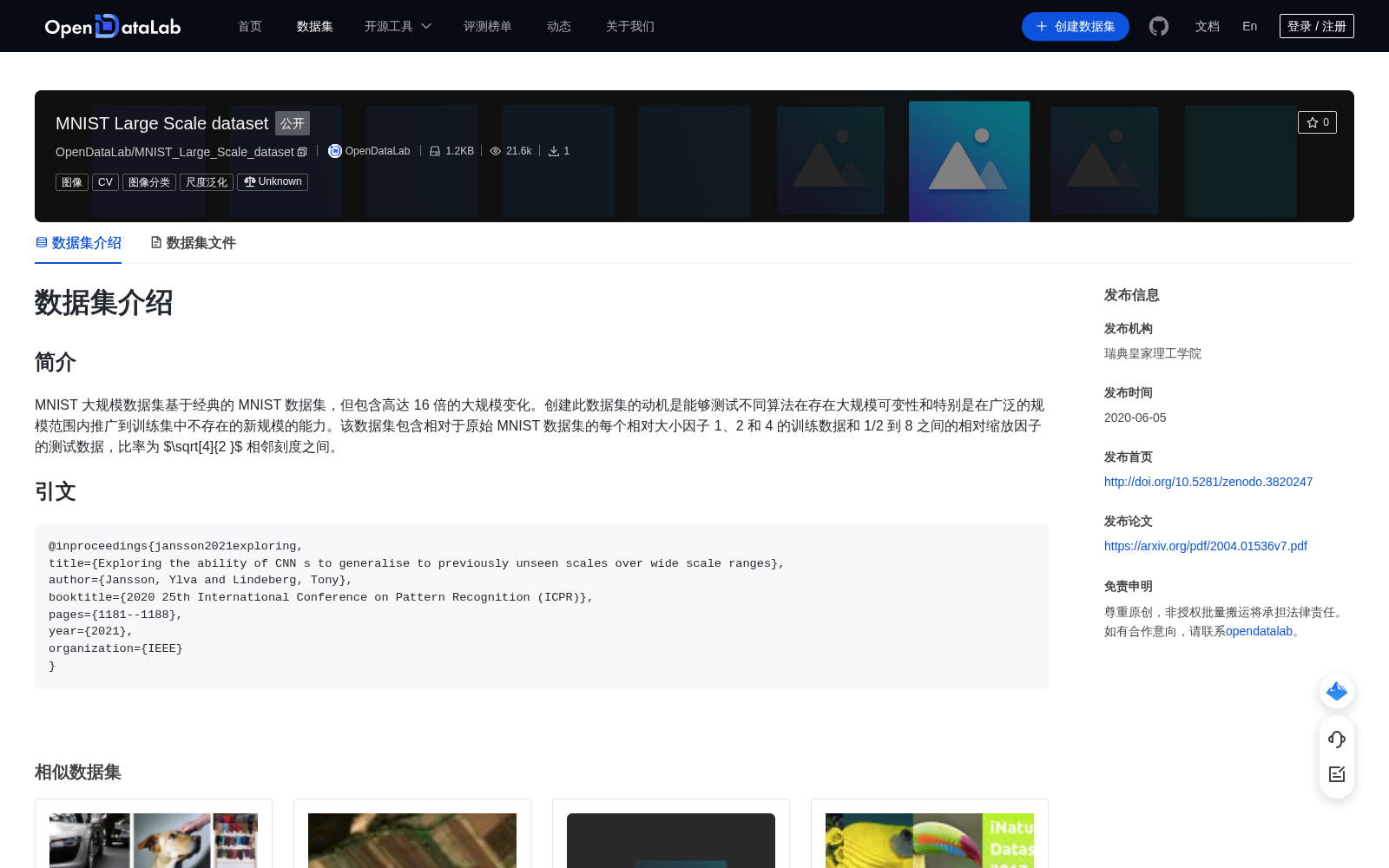Open the arxiv paper PDF link
Screen dimensions: 1389x868
[x=1206, y=546]
